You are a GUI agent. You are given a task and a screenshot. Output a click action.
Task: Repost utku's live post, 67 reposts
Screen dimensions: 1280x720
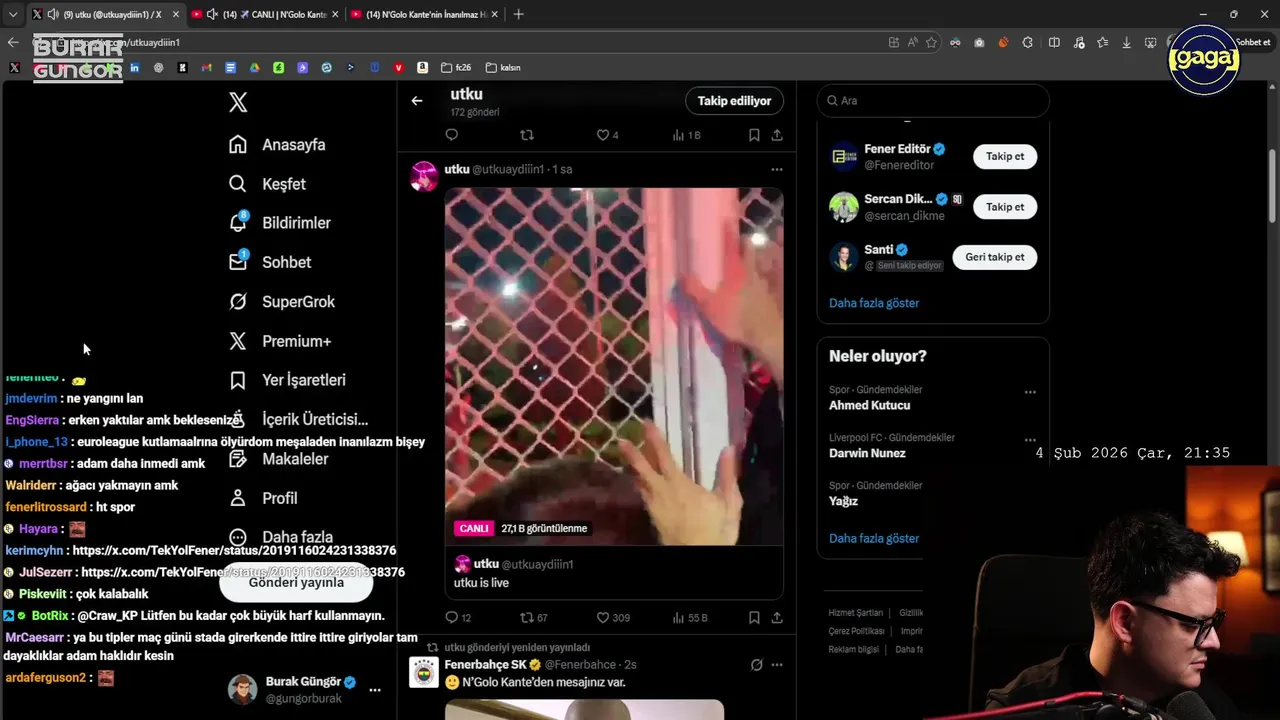point(534,618)
